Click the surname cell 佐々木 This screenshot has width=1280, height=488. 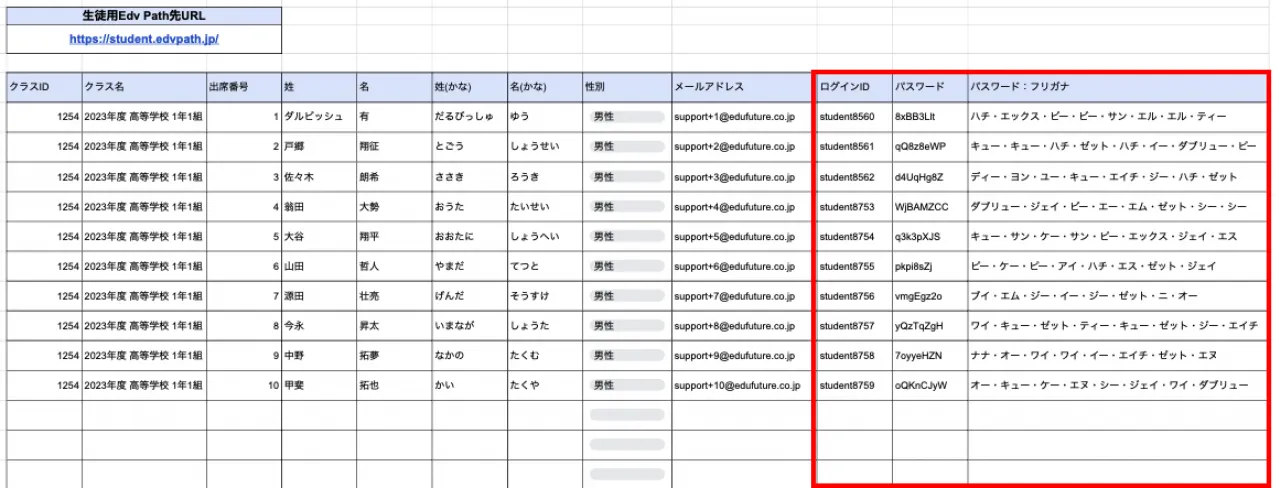coord(319,177)
